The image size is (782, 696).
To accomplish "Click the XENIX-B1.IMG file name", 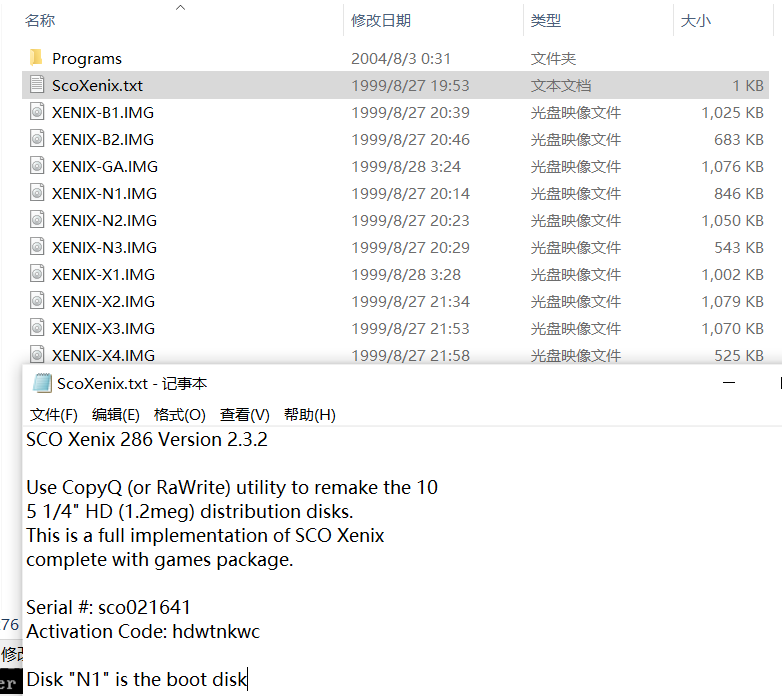I will [103, 112].
